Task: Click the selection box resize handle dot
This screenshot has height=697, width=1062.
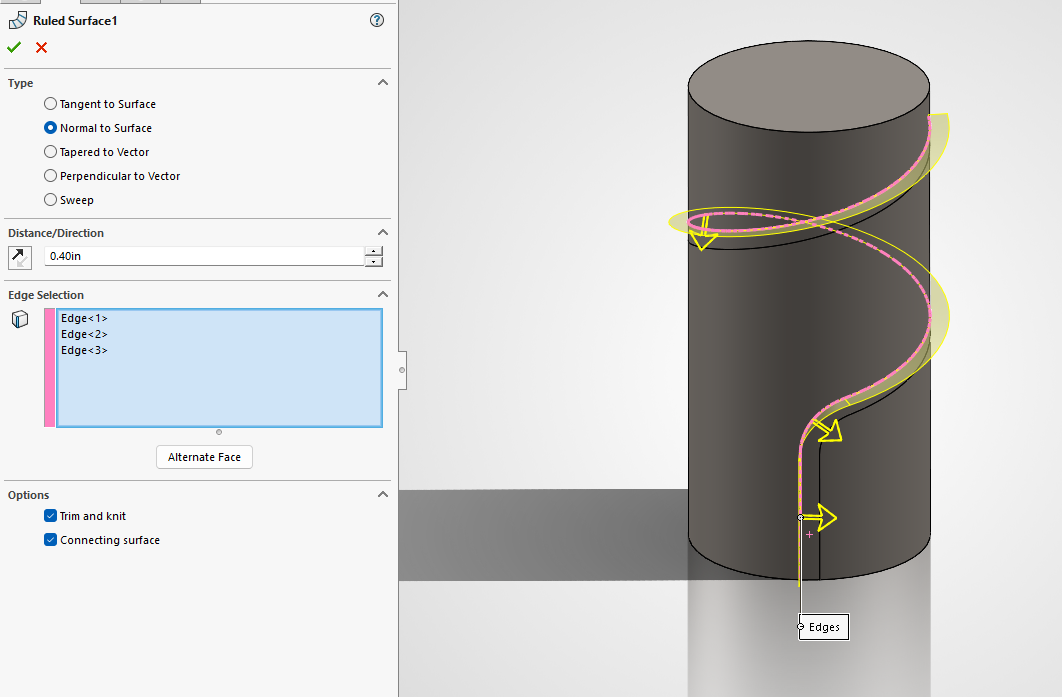Action: pyautogui.click(x=219, y=432)
